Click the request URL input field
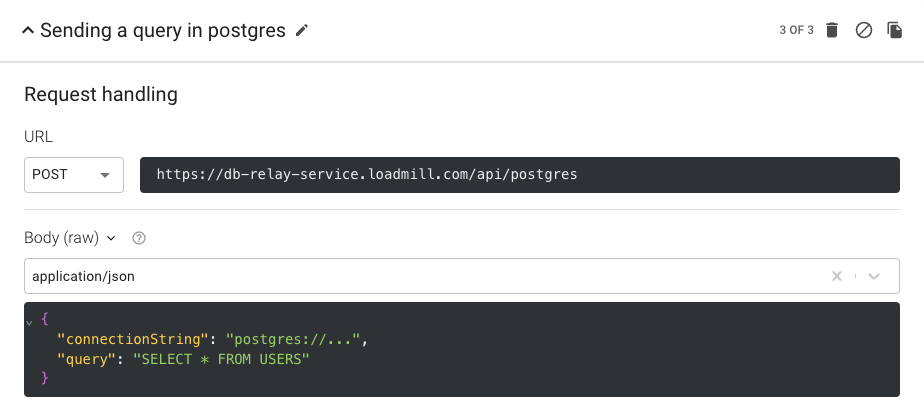 tap(520, 174)
